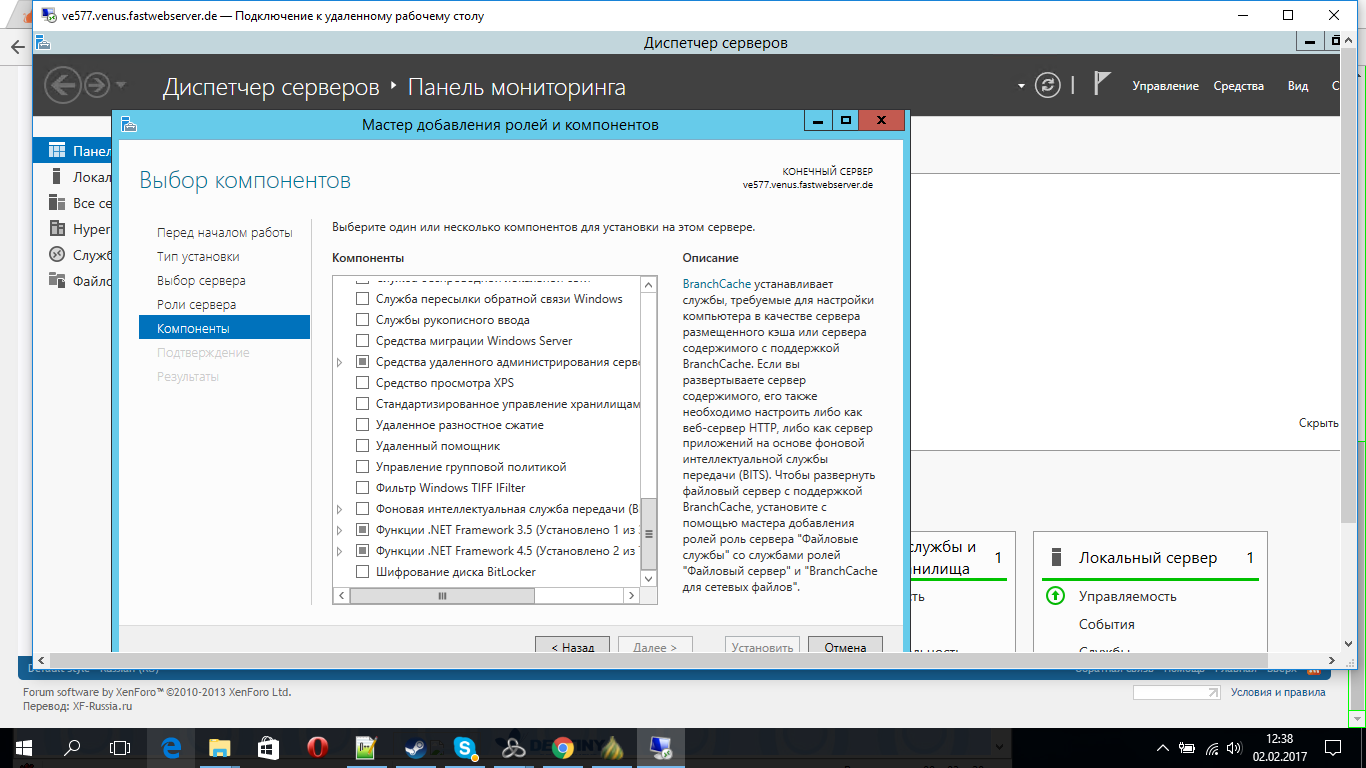Image resolution: width=1366 pixels, height=768 pixels.
Task: Check 'Службы рукописного ввода' component
Action: [363, 320]
